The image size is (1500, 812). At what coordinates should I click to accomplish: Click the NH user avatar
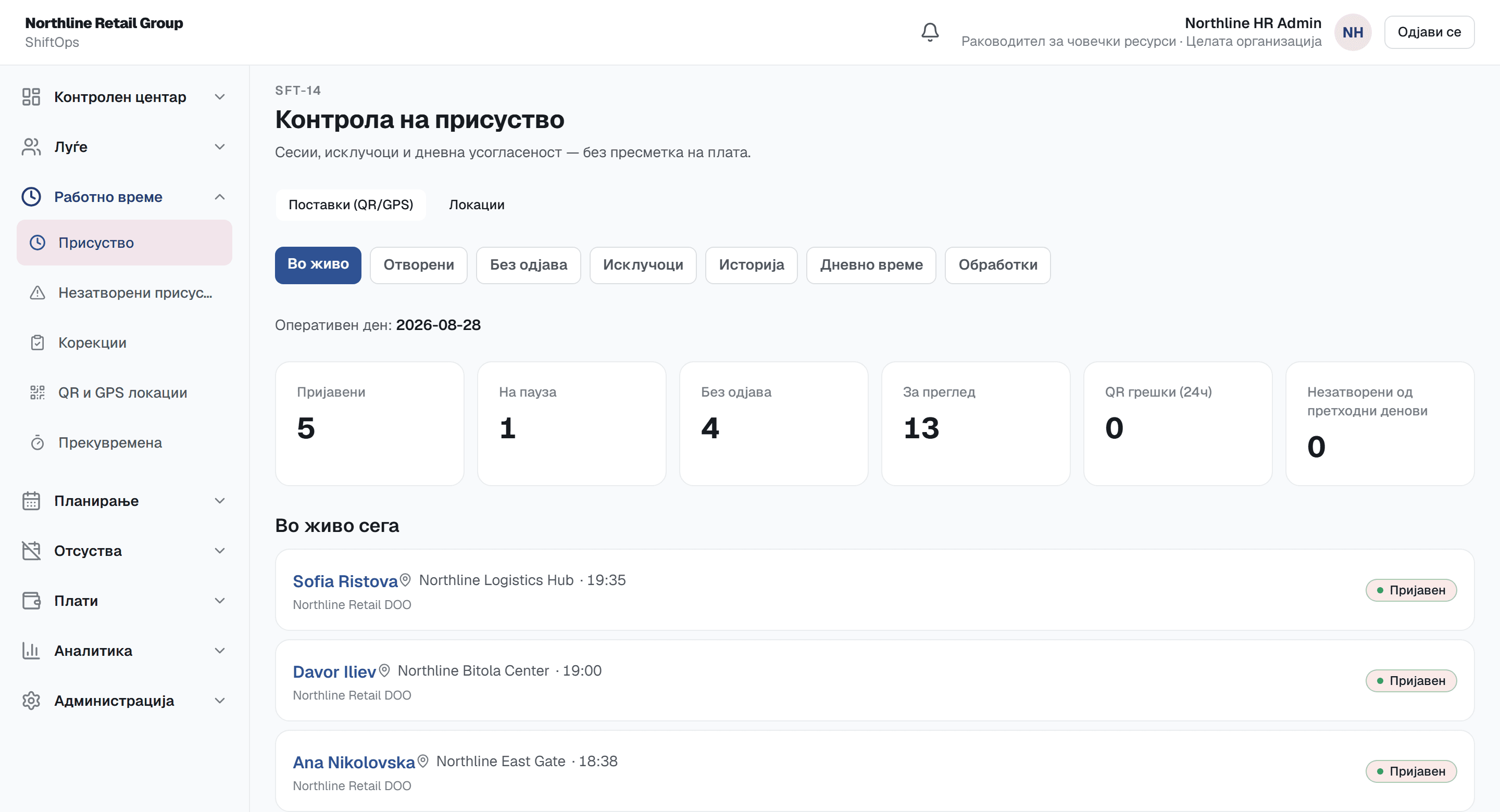pos(1353,32)
